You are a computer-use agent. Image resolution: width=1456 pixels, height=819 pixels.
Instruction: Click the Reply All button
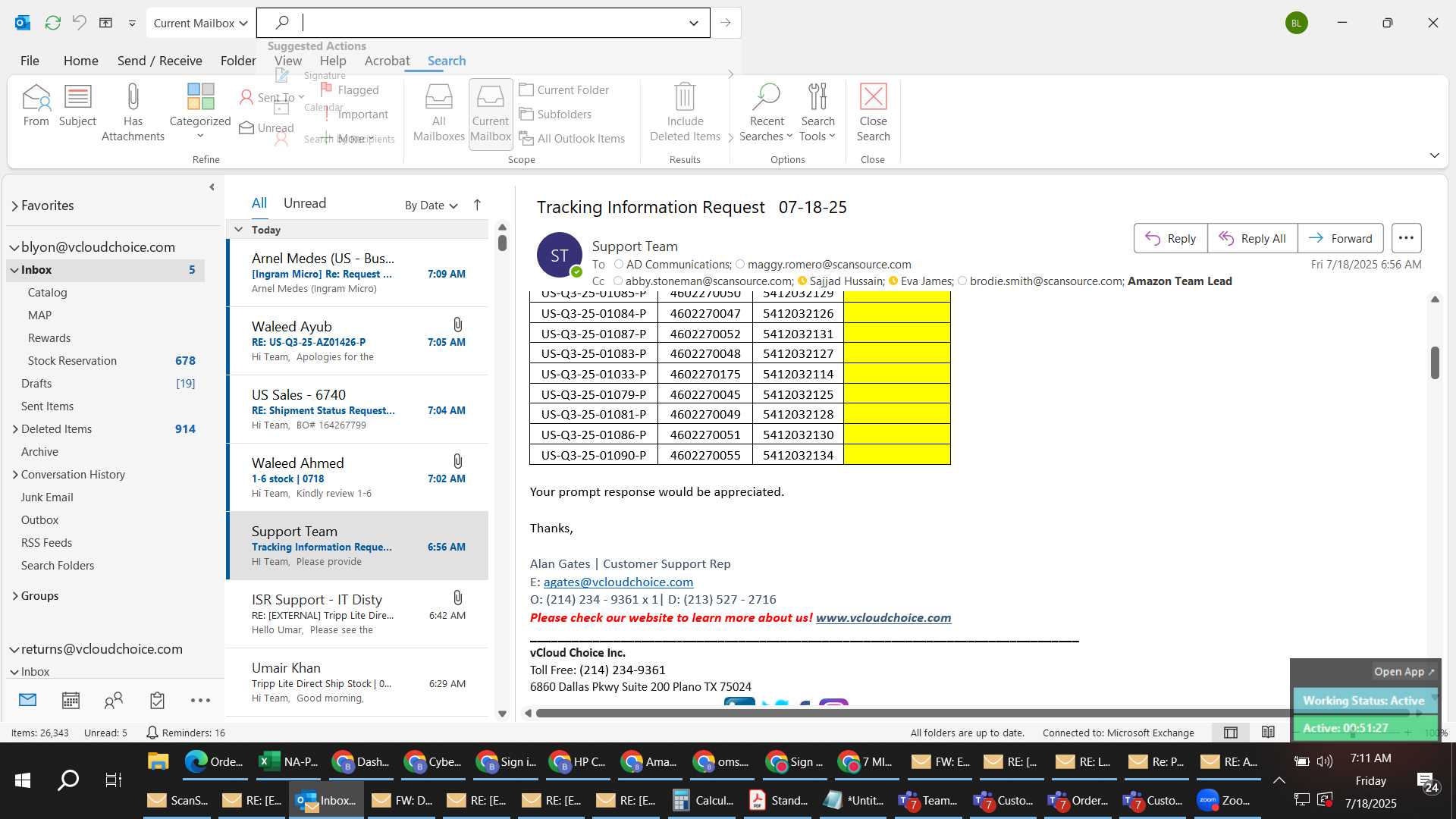tap(1252, 238)
